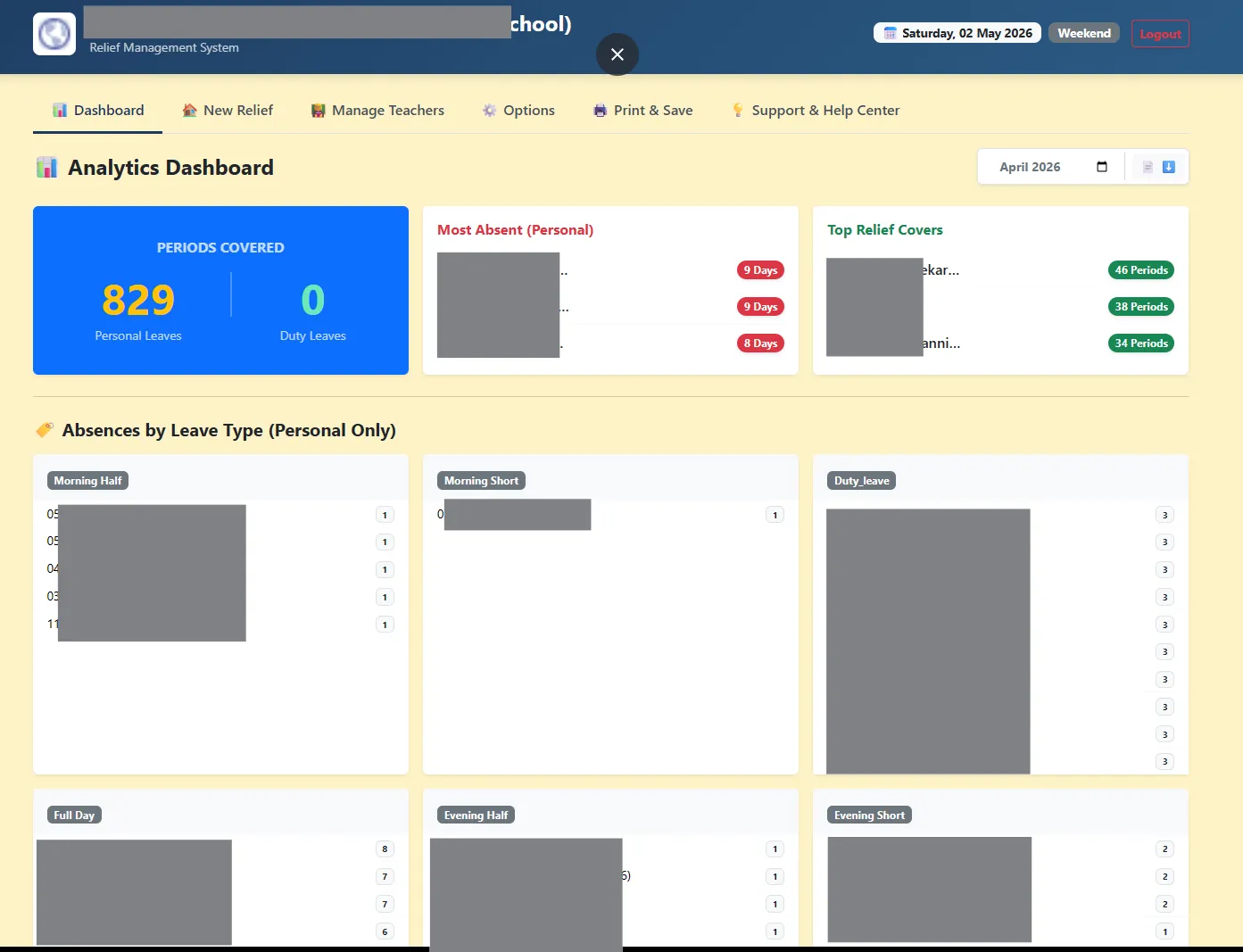1243x952 pixels.
Task: Select the 0 Duty Leaves figure
Action: point(313,300)
